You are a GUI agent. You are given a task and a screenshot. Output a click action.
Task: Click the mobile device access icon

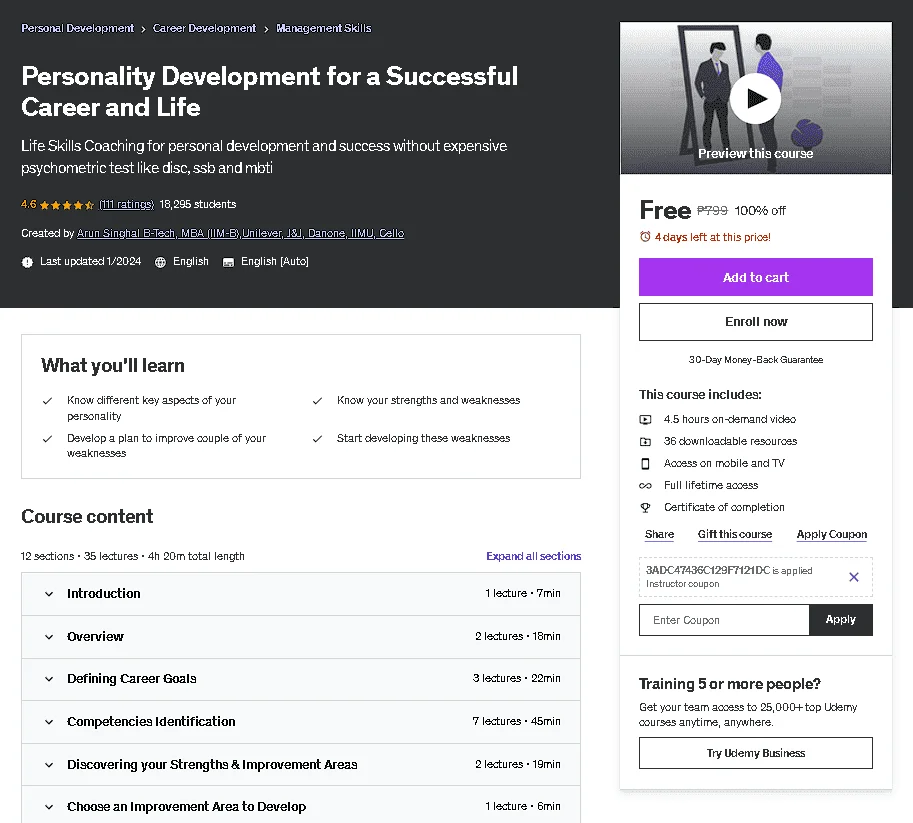(645, 464)
